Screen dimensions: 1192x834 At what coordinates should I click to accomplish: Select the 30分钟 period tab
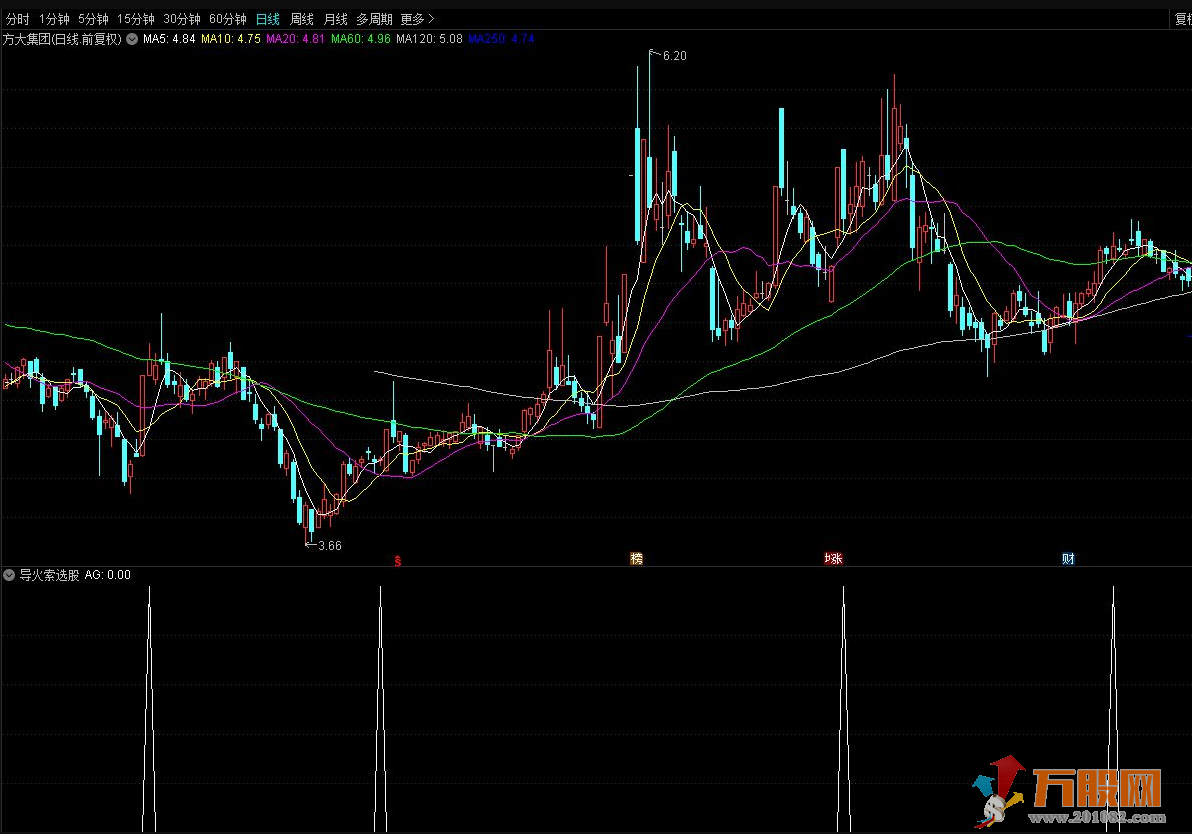[182, 19]
